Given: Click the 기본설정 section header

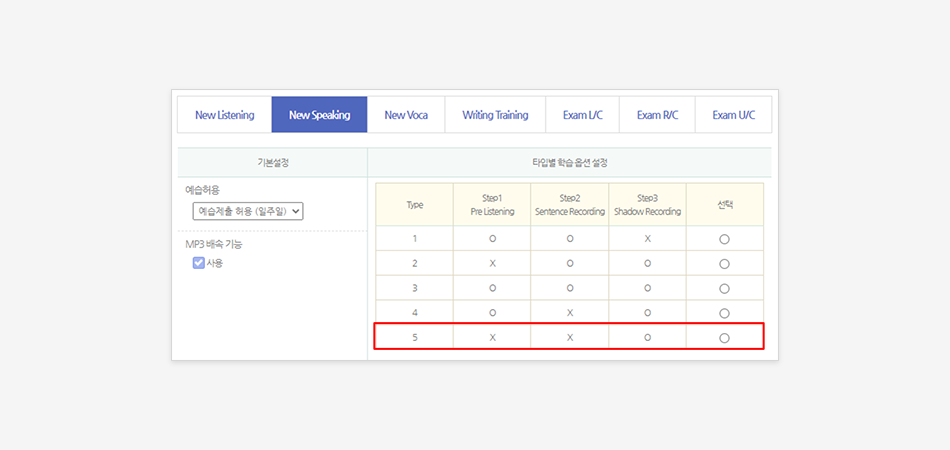Looking at the screenshot, I should pyautogui.click(x=273, y=162).
